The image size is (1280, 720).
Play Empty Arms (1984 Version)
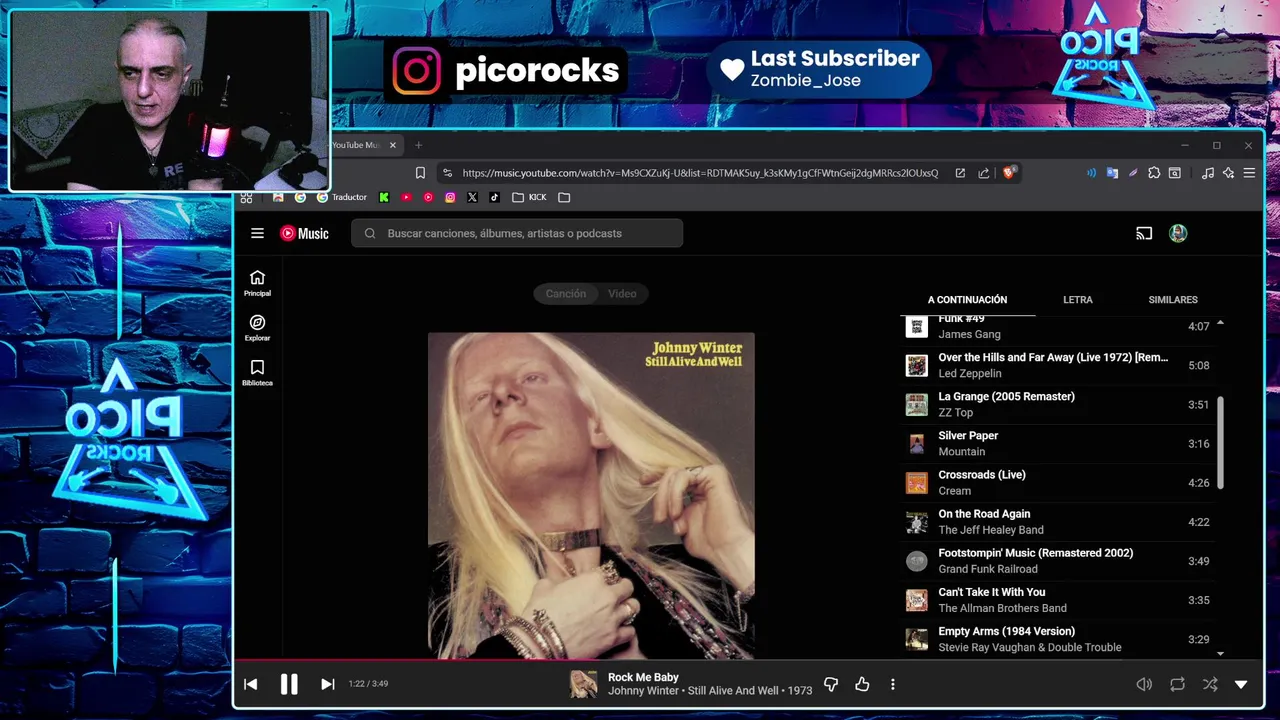coord(1058,638)
